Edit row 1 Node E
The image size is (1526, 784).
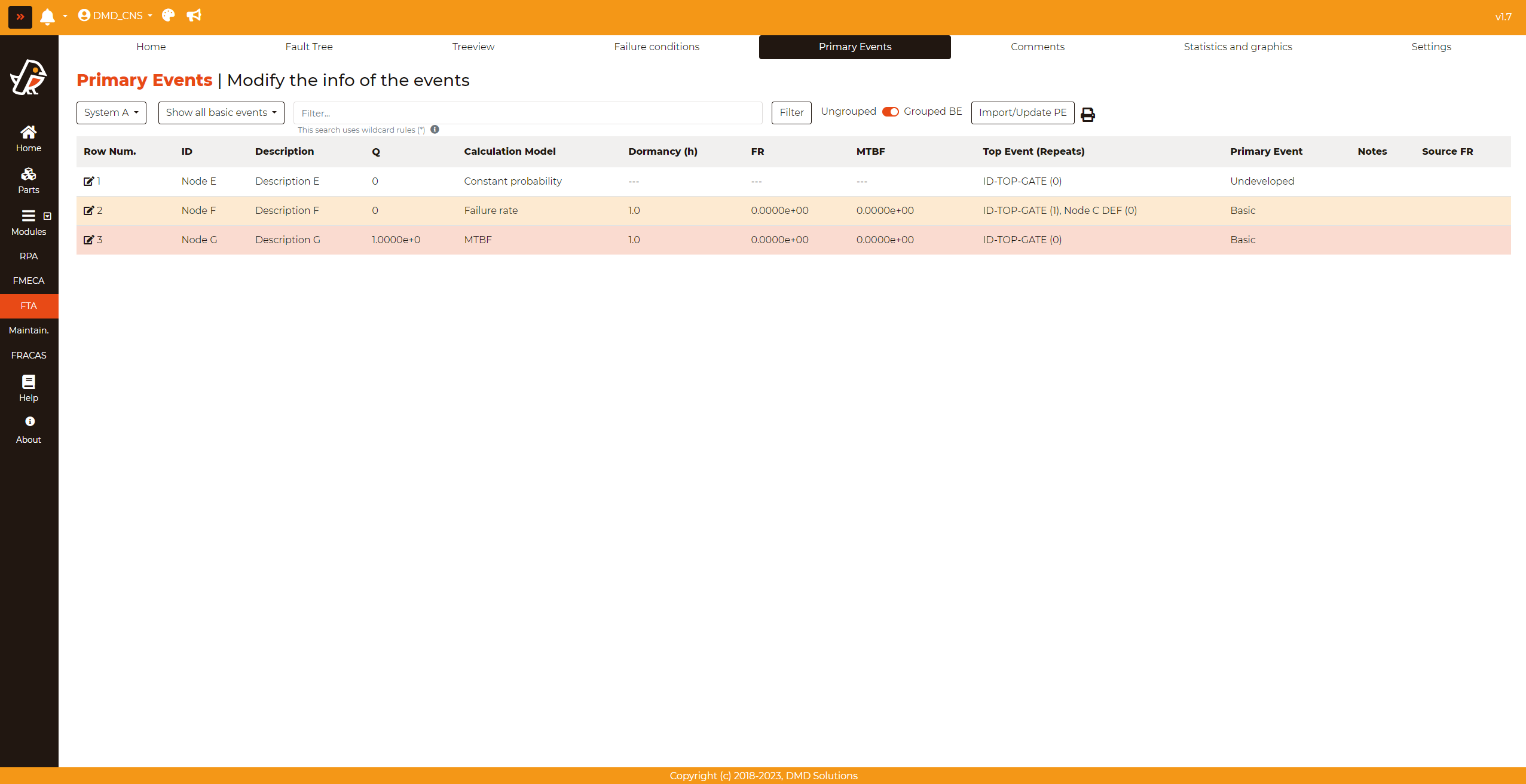(x=88, y=181)
